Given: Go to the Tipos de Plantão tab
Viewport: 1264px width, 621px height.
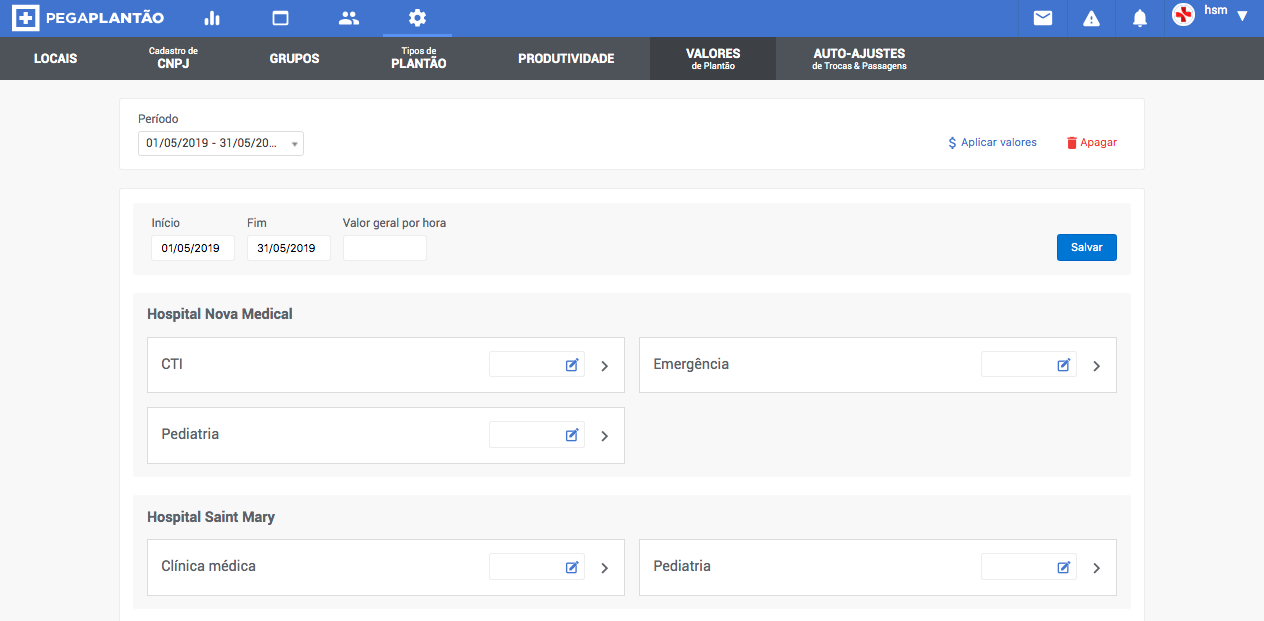Looking at the screenshot, I should 418,58.
